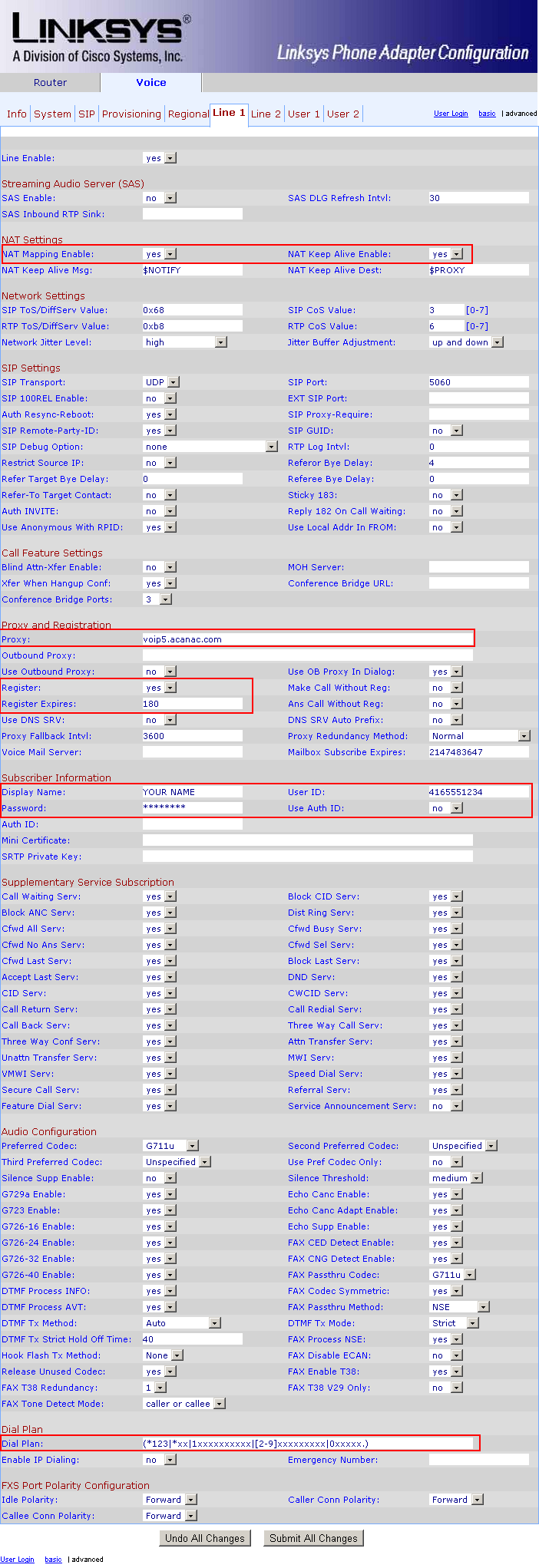Open the Register dropdown
The image size is (539, 1568).
pyautogui.click(x=160, y=688)
